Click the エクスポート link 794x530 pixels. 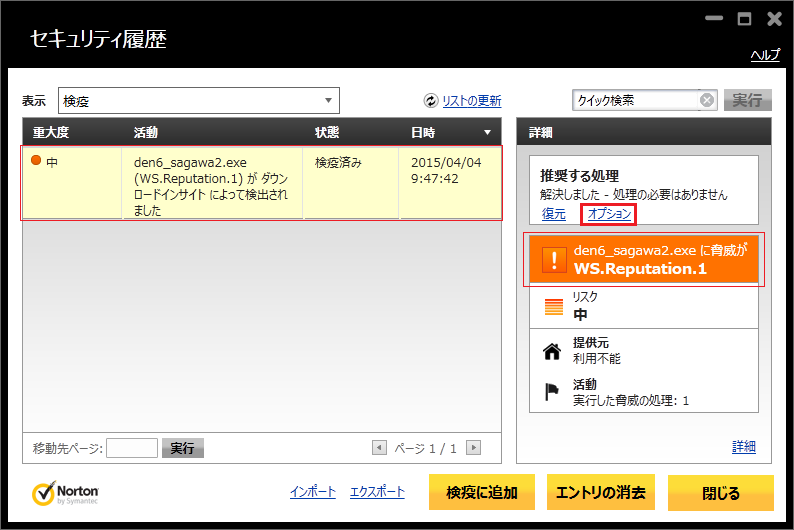click(x=377, y=492)
